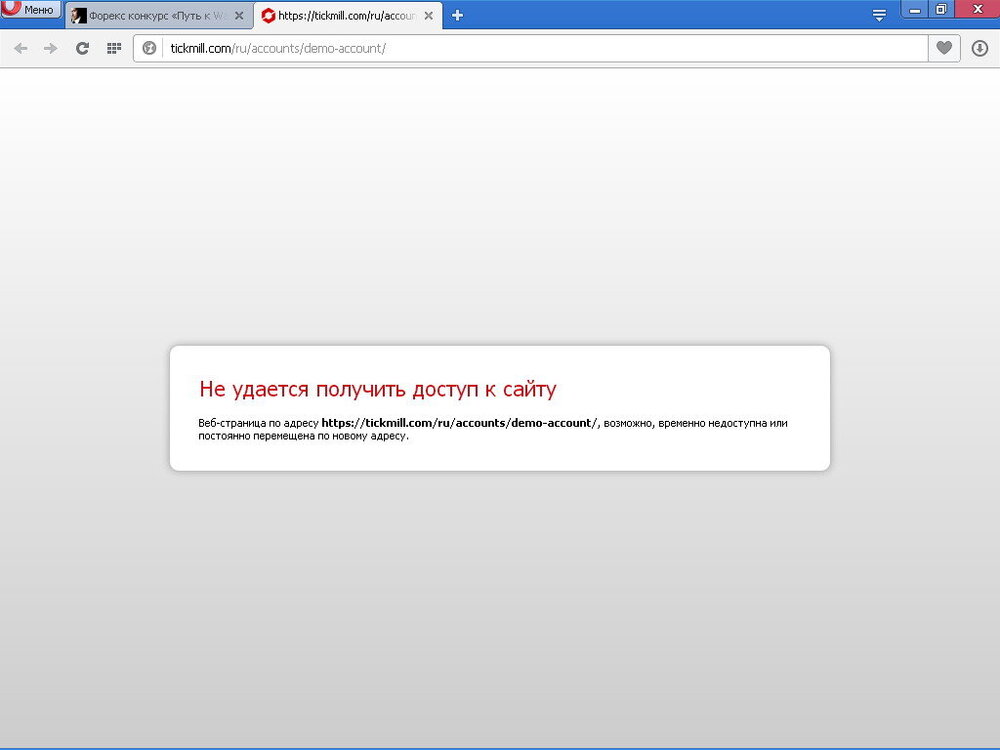
Task: Reload the current page
Action: coord(82,48)
